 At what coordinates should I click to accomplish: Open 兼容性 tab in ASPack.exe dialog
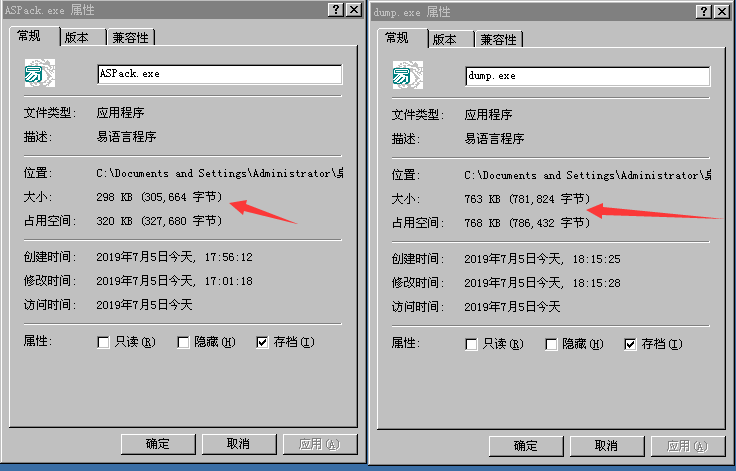point(130,38)
